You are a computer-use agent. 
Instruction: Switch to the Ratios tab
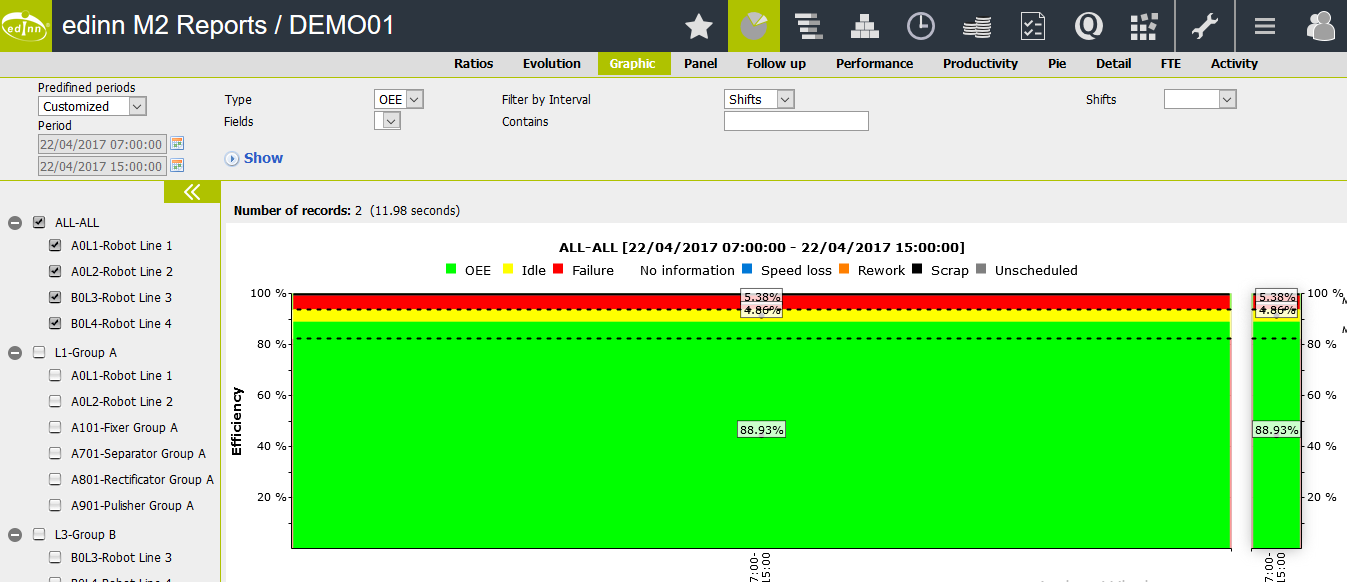click(x=474, y=63)
